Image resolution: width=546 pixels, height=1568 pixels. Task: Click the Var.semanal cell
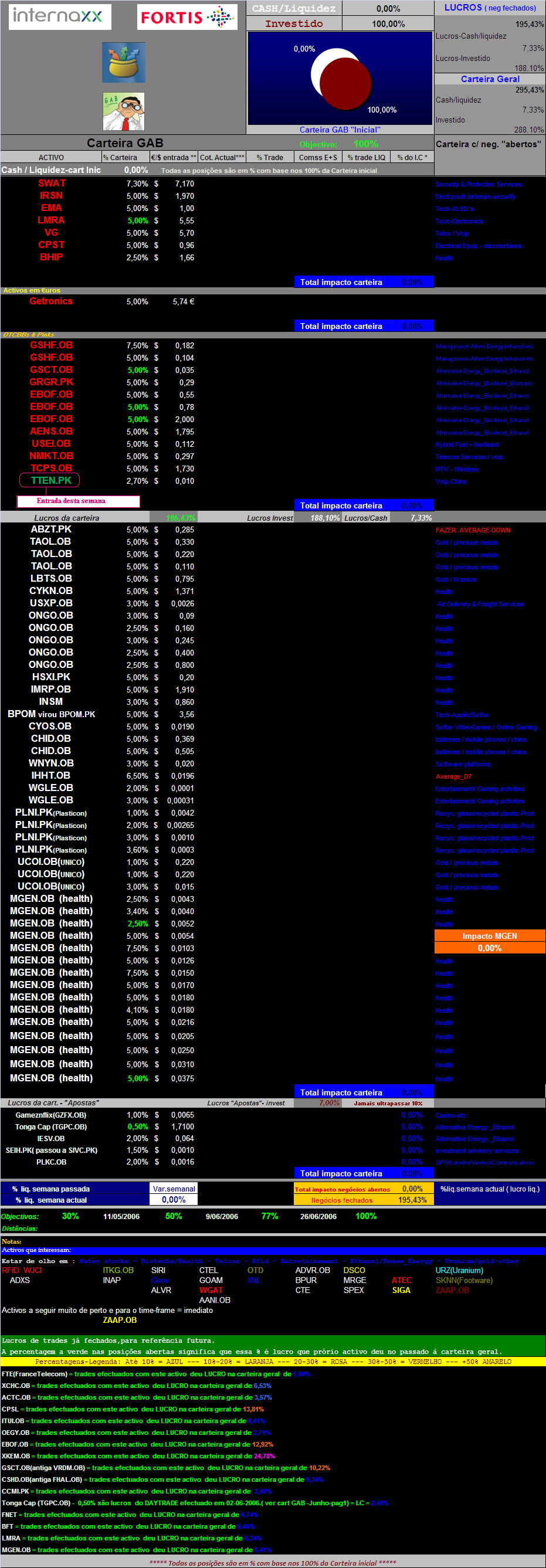tap(174, 1189)
